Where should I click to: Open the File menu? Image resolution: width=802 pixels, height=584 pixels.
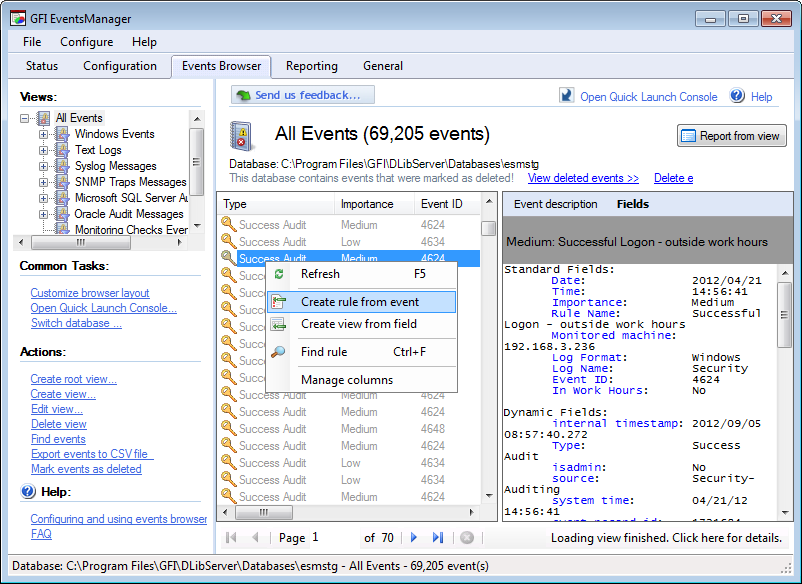tap(32, 42)
